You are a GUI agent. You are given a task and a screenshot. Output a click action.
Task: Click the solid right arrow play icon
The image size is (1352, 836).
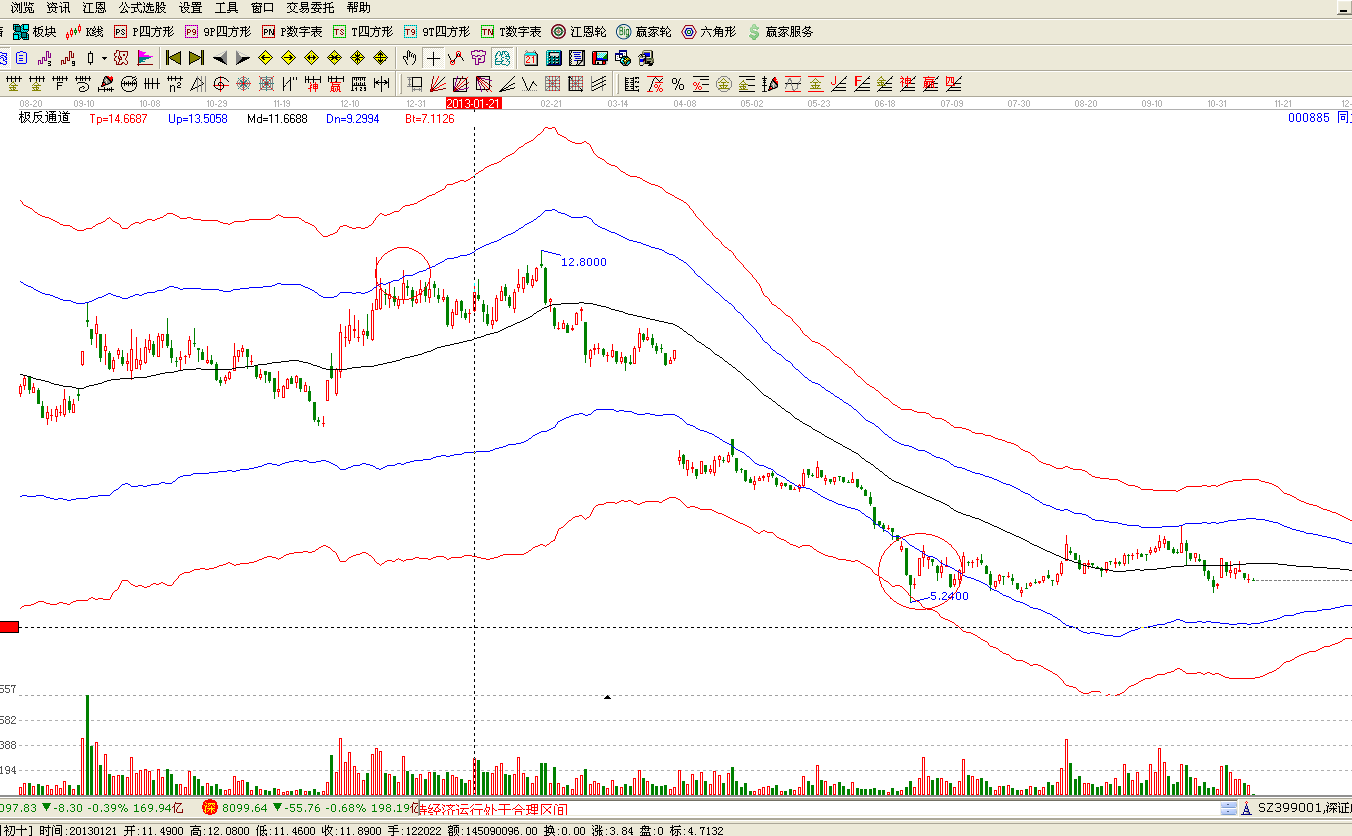[243, 58]
